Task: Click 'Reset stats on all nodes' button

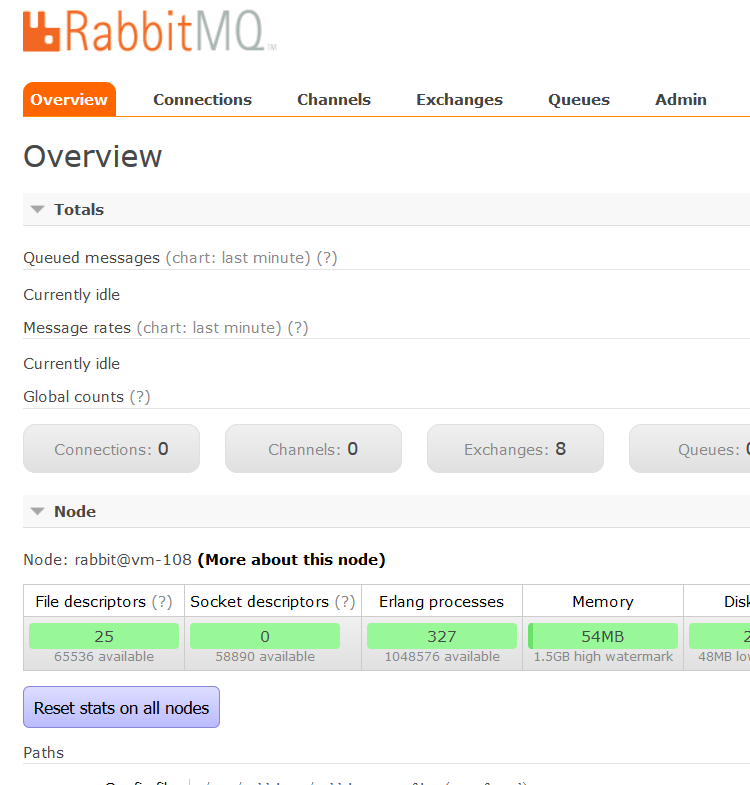Action: pyautogui.click(x=121, y=707)
